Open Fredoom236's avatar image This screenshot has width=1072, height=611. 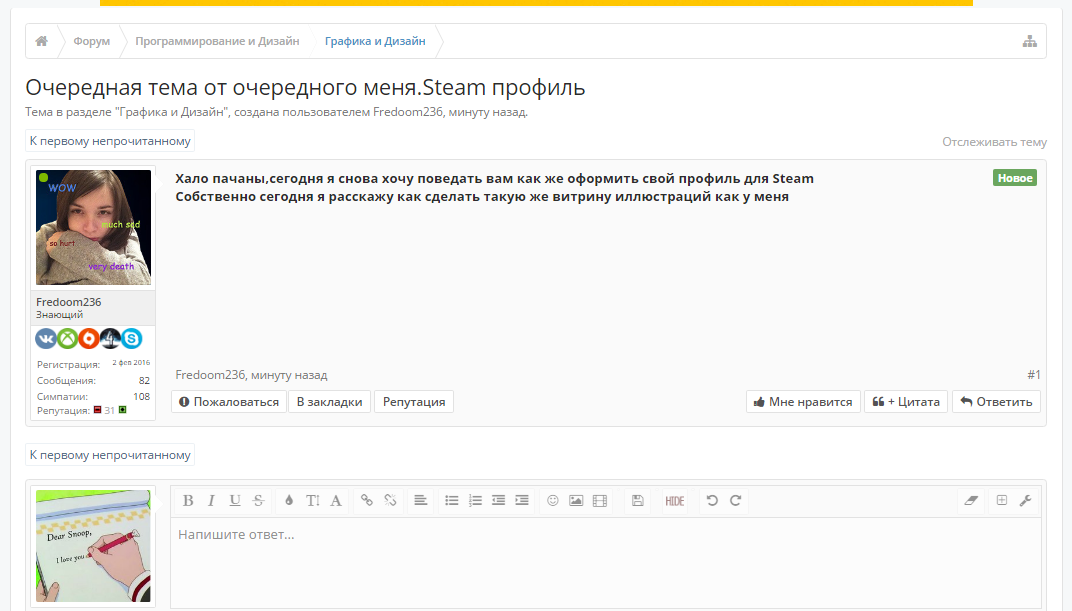tap(94, 228)
